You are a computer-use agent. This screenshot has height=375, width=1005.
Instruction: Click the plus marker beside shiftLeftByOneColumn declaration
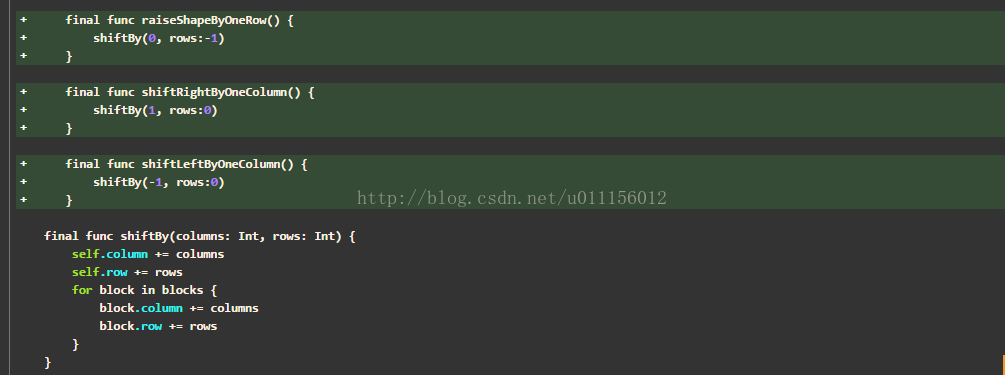24,164
